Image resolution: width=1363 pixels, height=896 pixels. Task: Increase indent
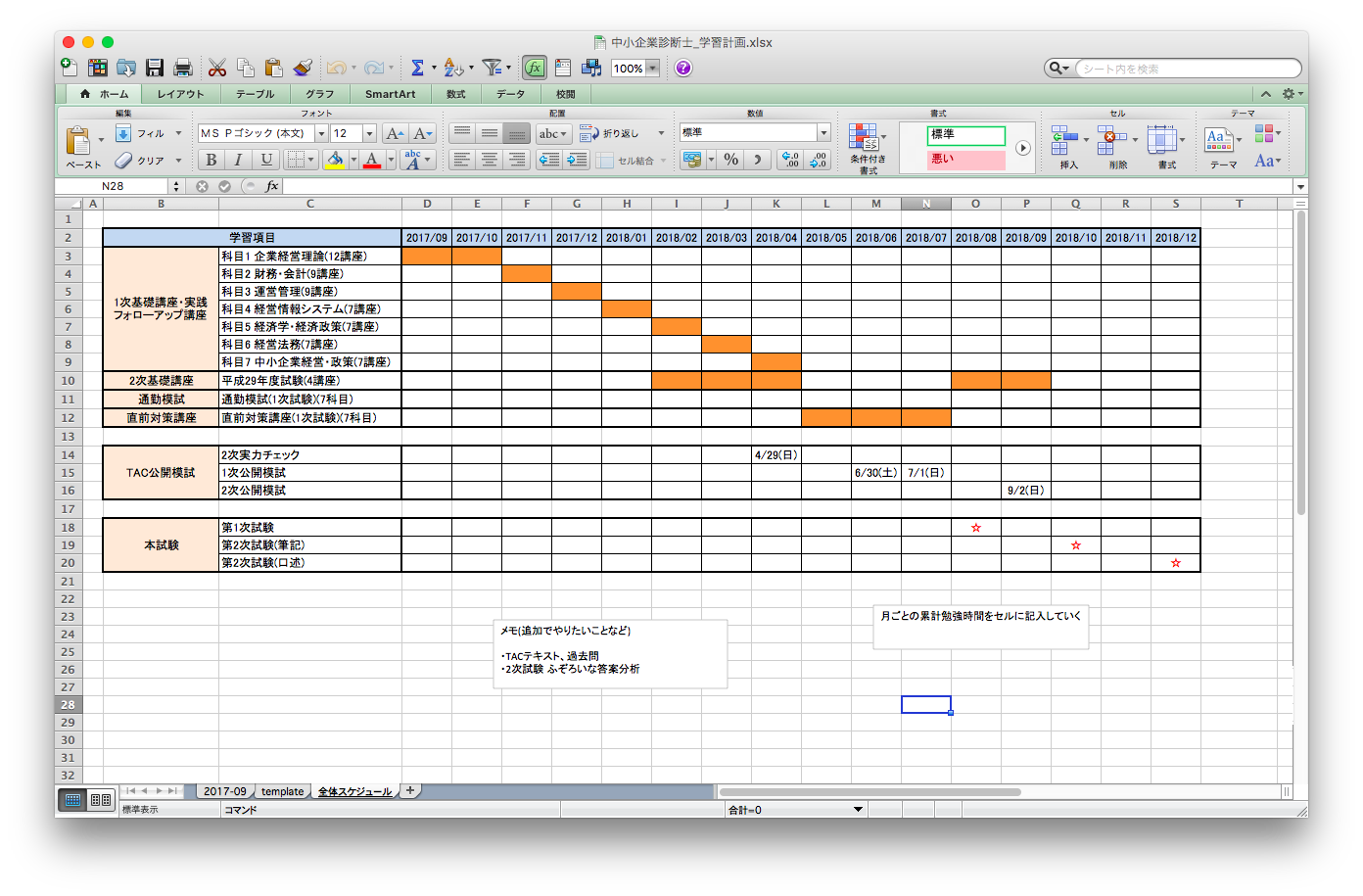click(577, 160)
